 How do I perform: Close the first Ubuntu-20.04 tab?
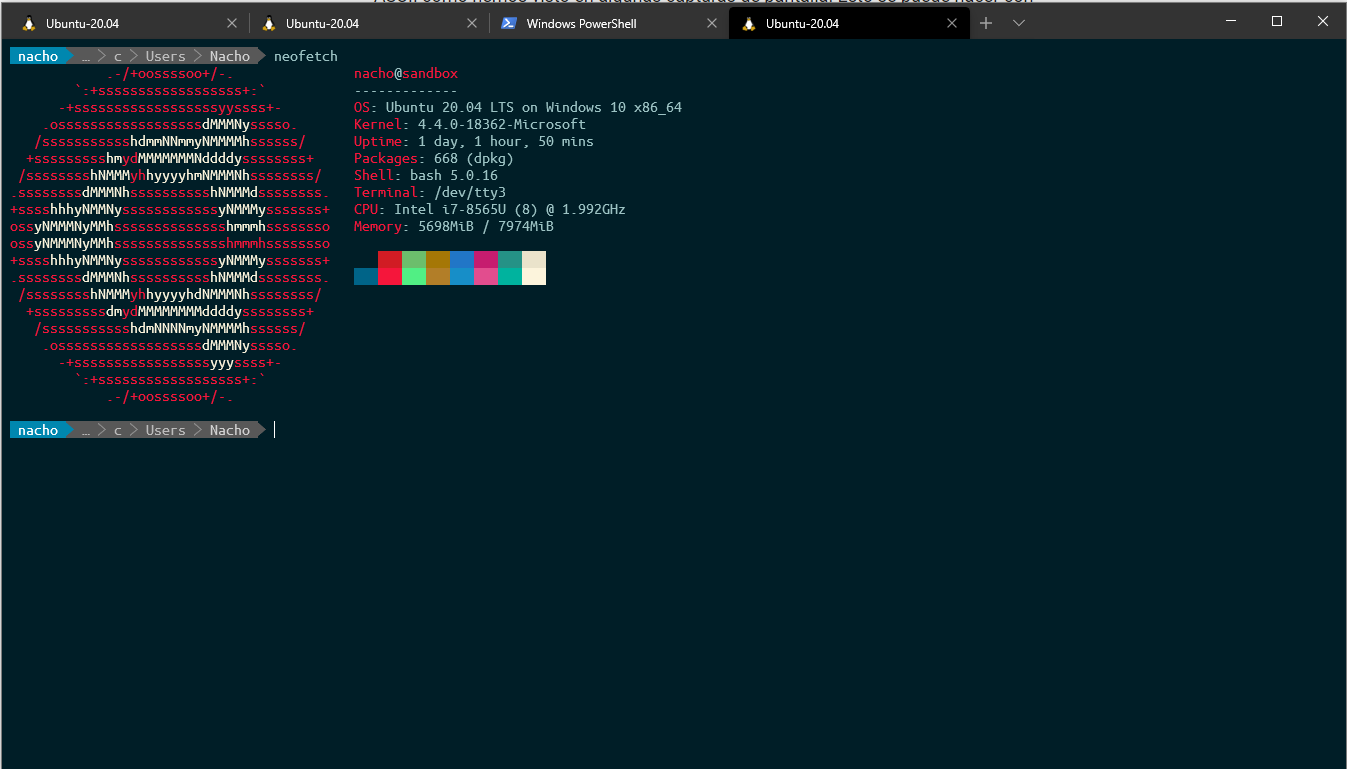pos(232,23)
